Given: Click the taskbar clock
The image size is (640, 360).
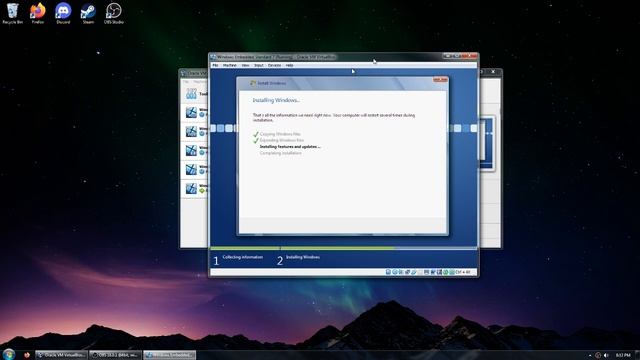Looking at the screenshot, I should [x=623, y=356].
